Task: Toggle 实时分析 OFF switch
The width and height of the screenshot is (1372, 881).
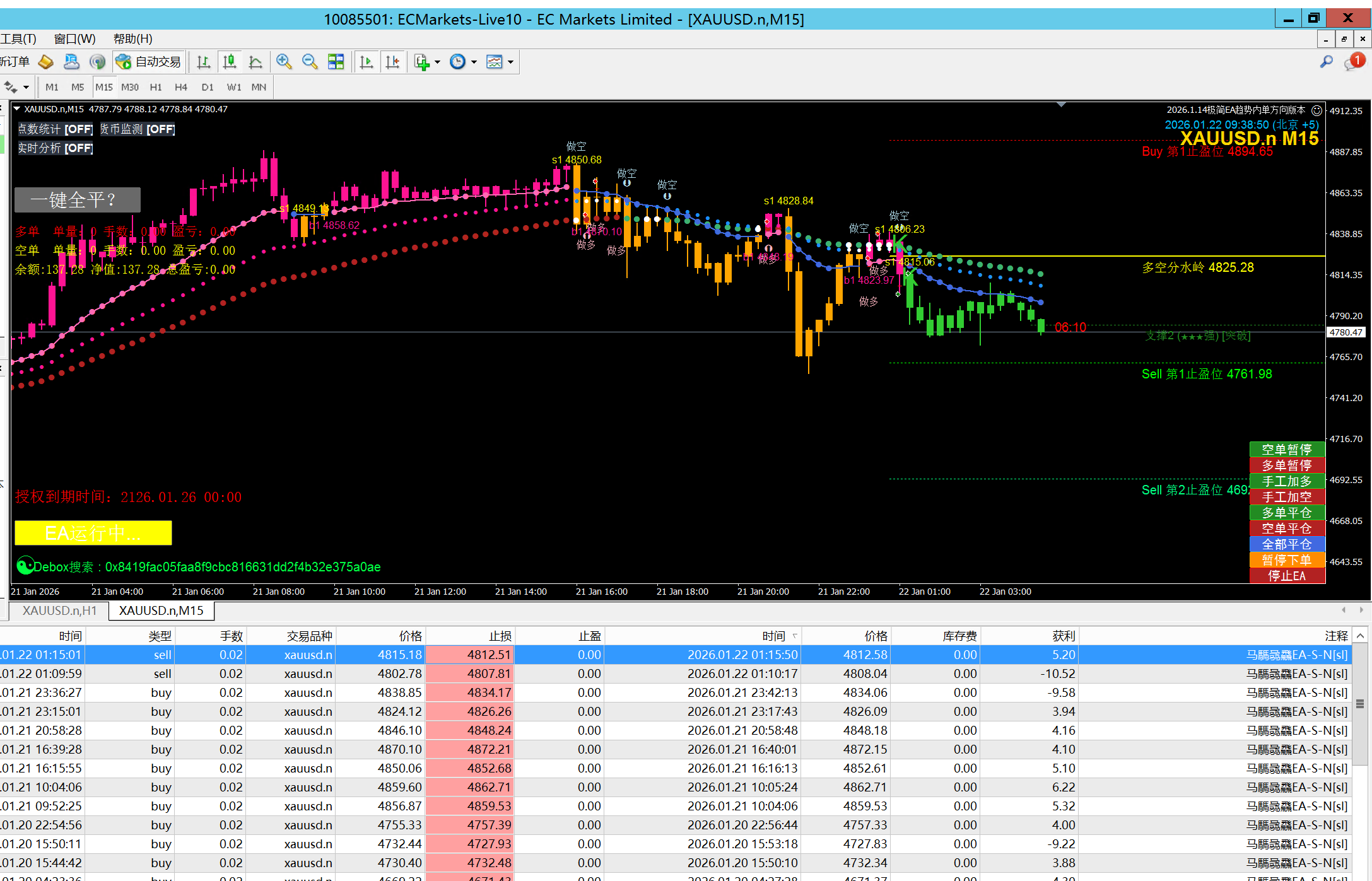Action: [x=78, y=148]
